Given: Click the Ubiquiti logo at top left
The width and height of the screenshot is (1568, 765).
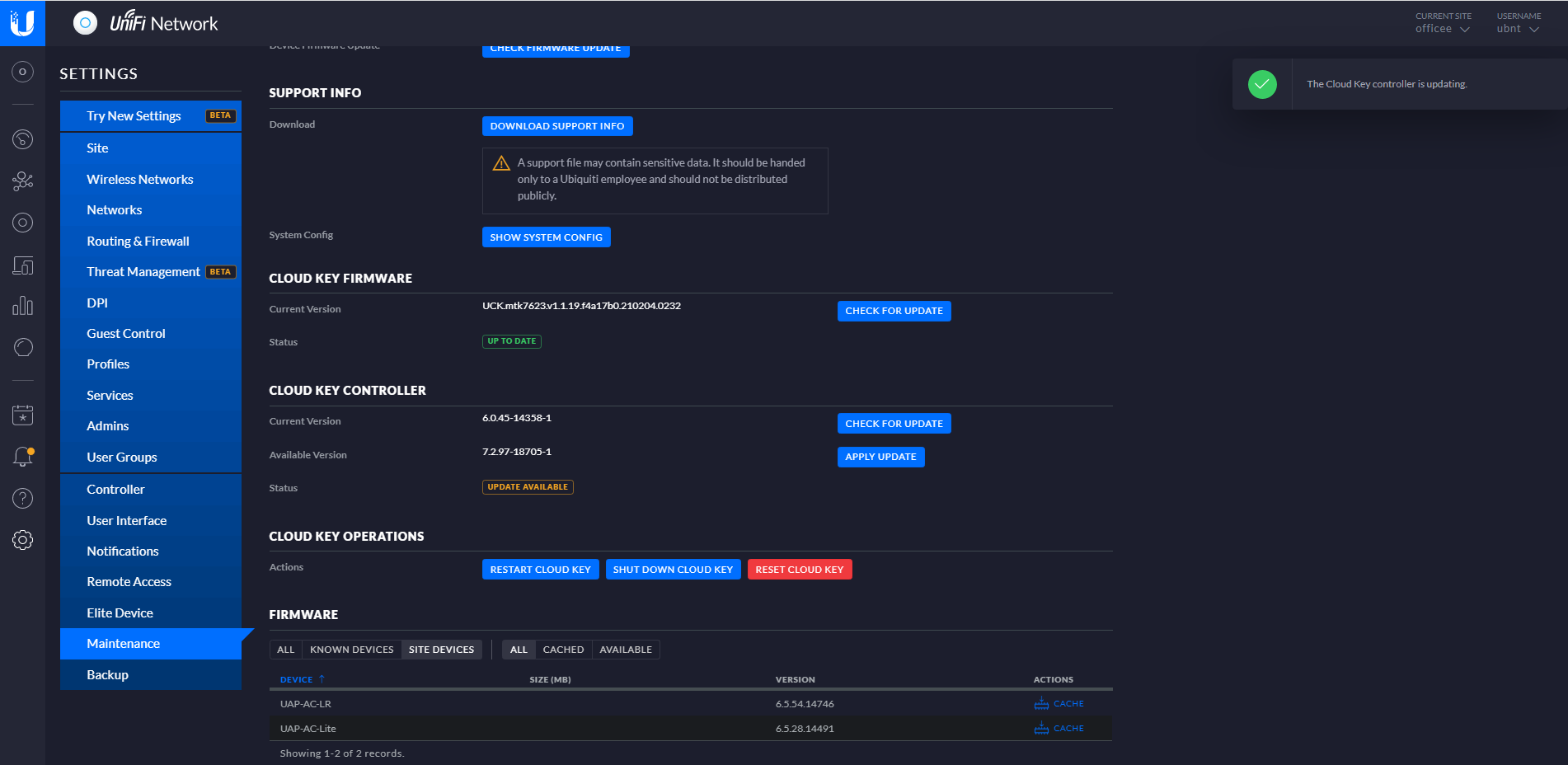Looking at the screenshot, I should tap(22, 22).
